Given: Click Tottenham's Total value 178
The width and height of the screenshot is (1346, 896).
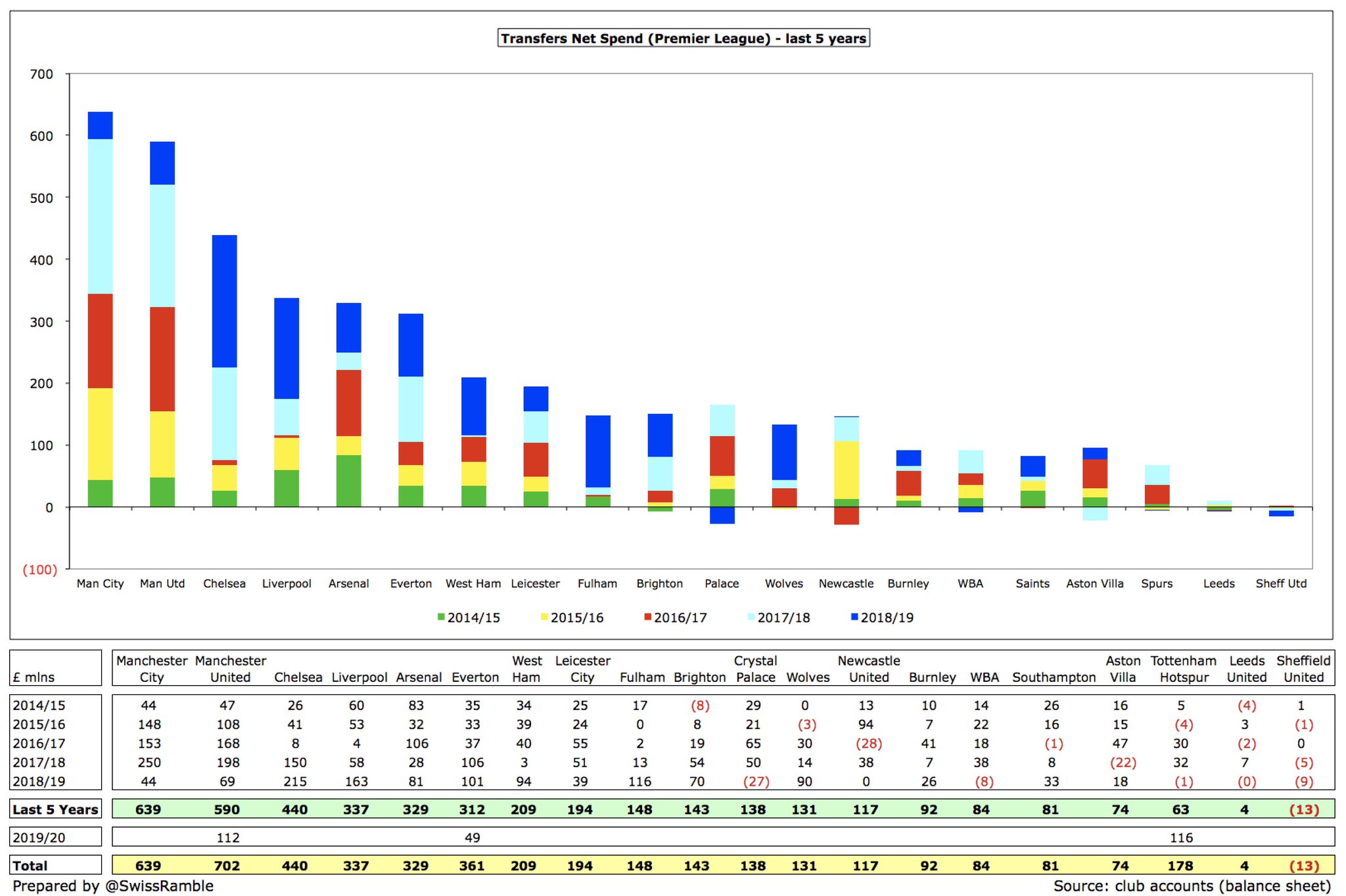Looking at the screenshot, I should 1180,866.
